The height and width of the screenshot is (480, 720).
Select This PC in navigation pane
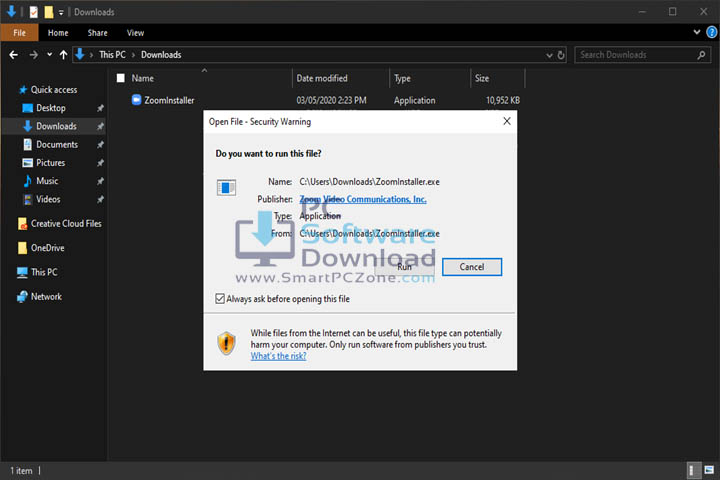[44, 272]
